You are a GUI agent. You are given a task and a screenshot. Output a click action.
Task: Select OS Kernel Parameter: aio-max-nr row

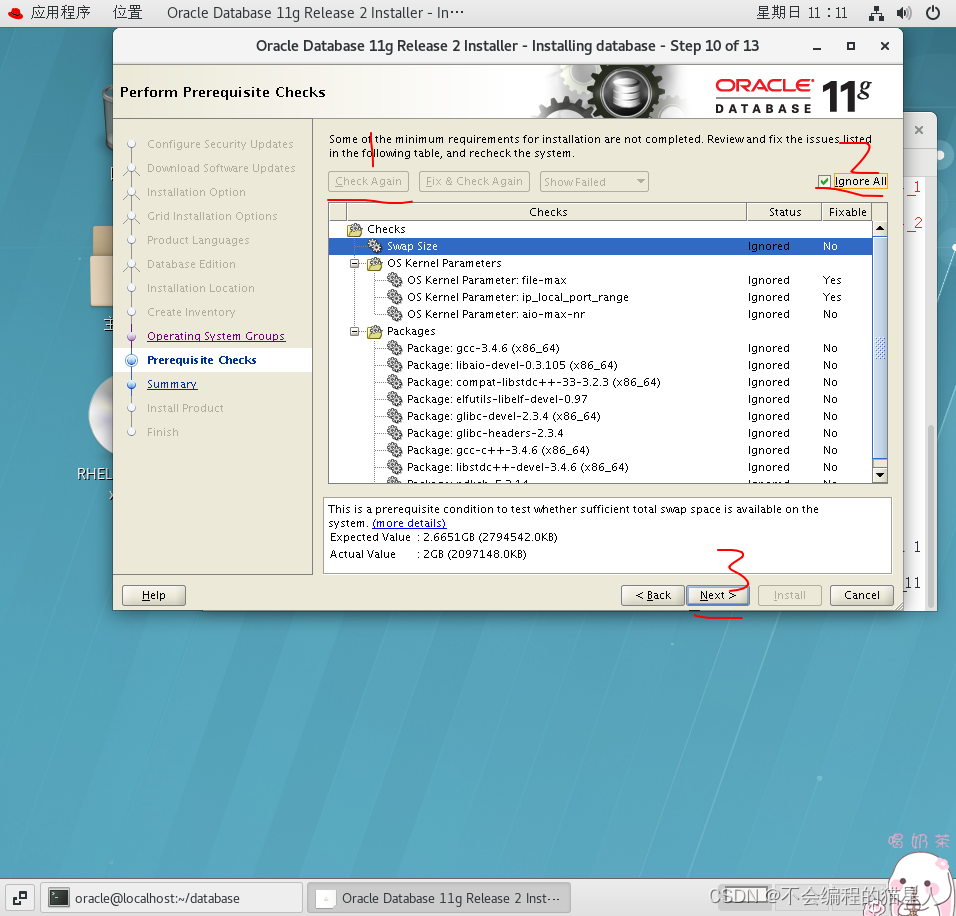[x=601, y=314]
